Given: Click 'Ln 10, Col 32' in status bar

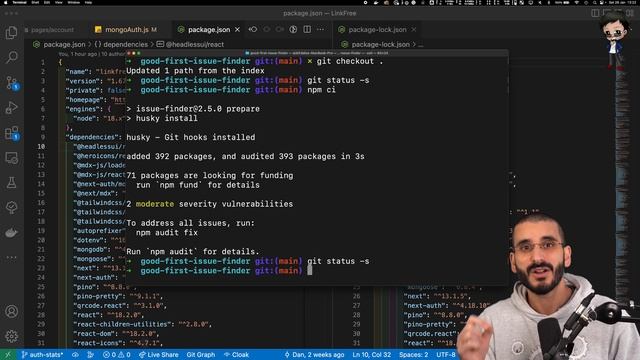Looking at the screenshot, I should click(371, 355).
